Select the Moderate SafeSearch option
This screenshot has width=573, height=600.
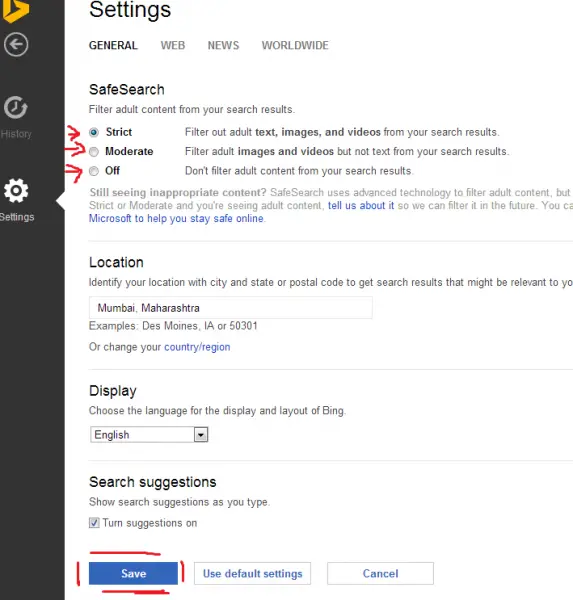click(94, 152)
